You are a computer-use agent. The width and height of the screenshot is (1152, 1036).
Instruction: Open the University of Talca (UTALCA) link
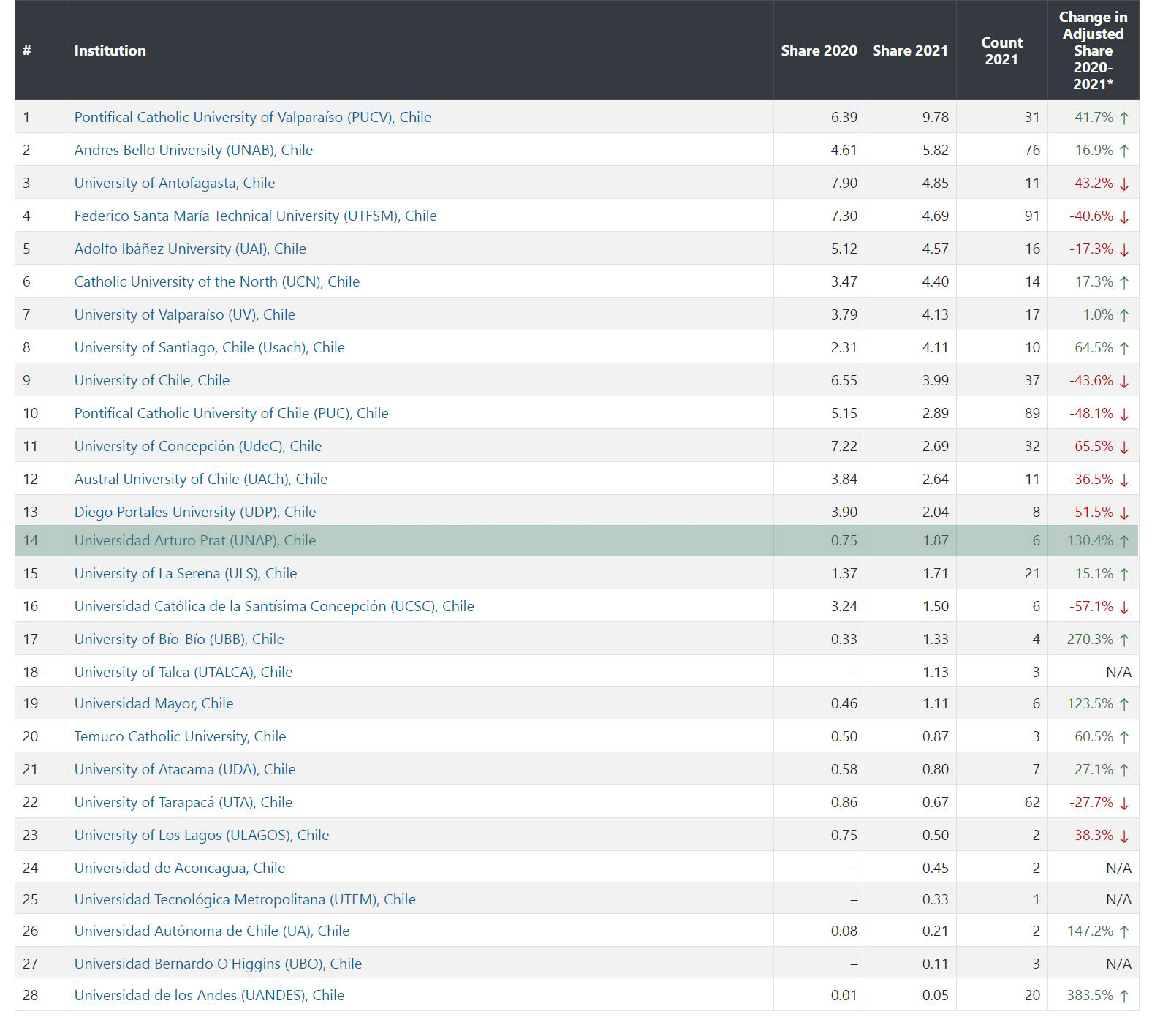183,672
